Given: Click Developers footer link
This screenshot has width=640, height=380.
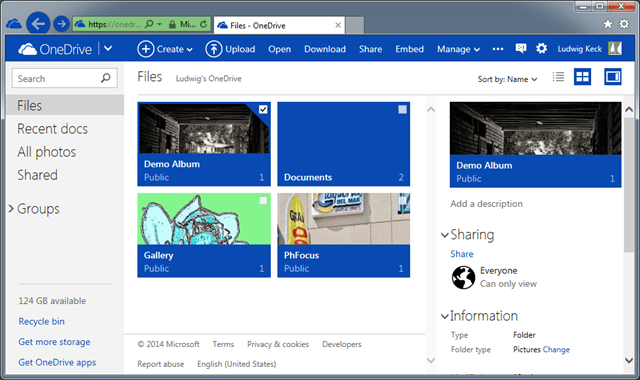Looking at the screenshot, I should (x=342, y=344).
